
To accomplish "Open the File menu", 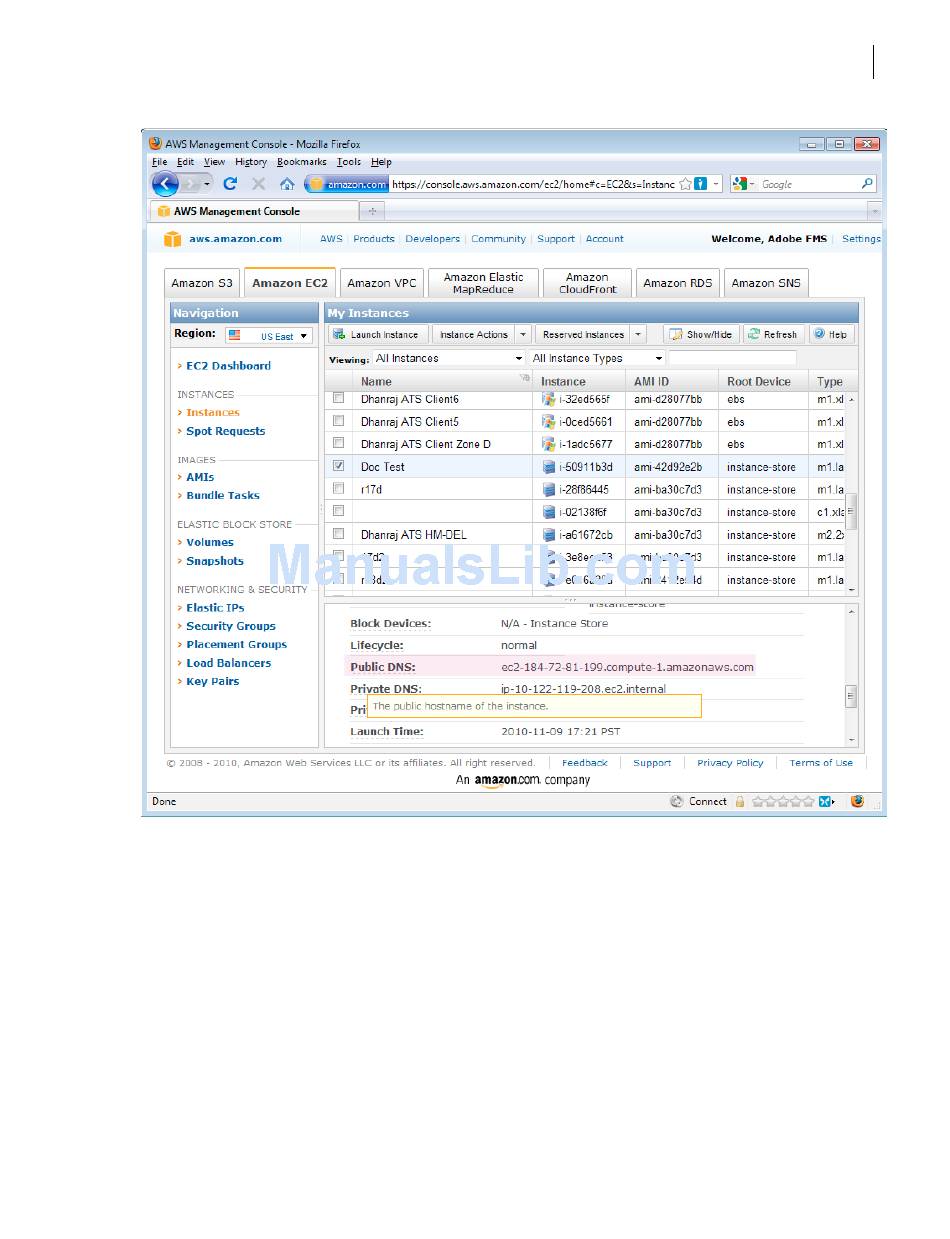I will click(x=159, y=162).
